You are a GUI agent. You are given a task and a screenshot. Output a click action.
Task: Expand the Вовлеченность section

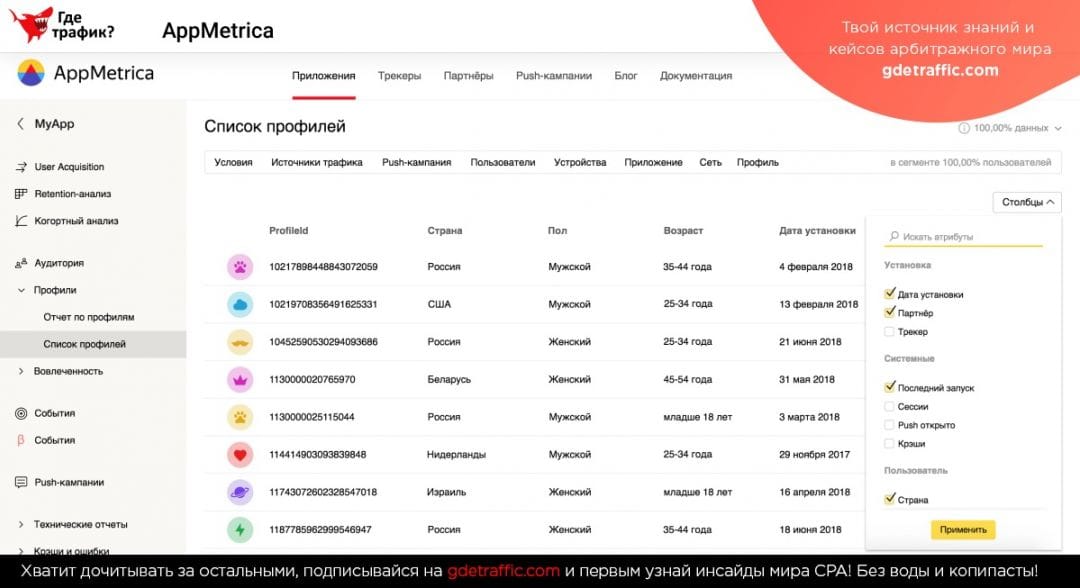(21, 371)
